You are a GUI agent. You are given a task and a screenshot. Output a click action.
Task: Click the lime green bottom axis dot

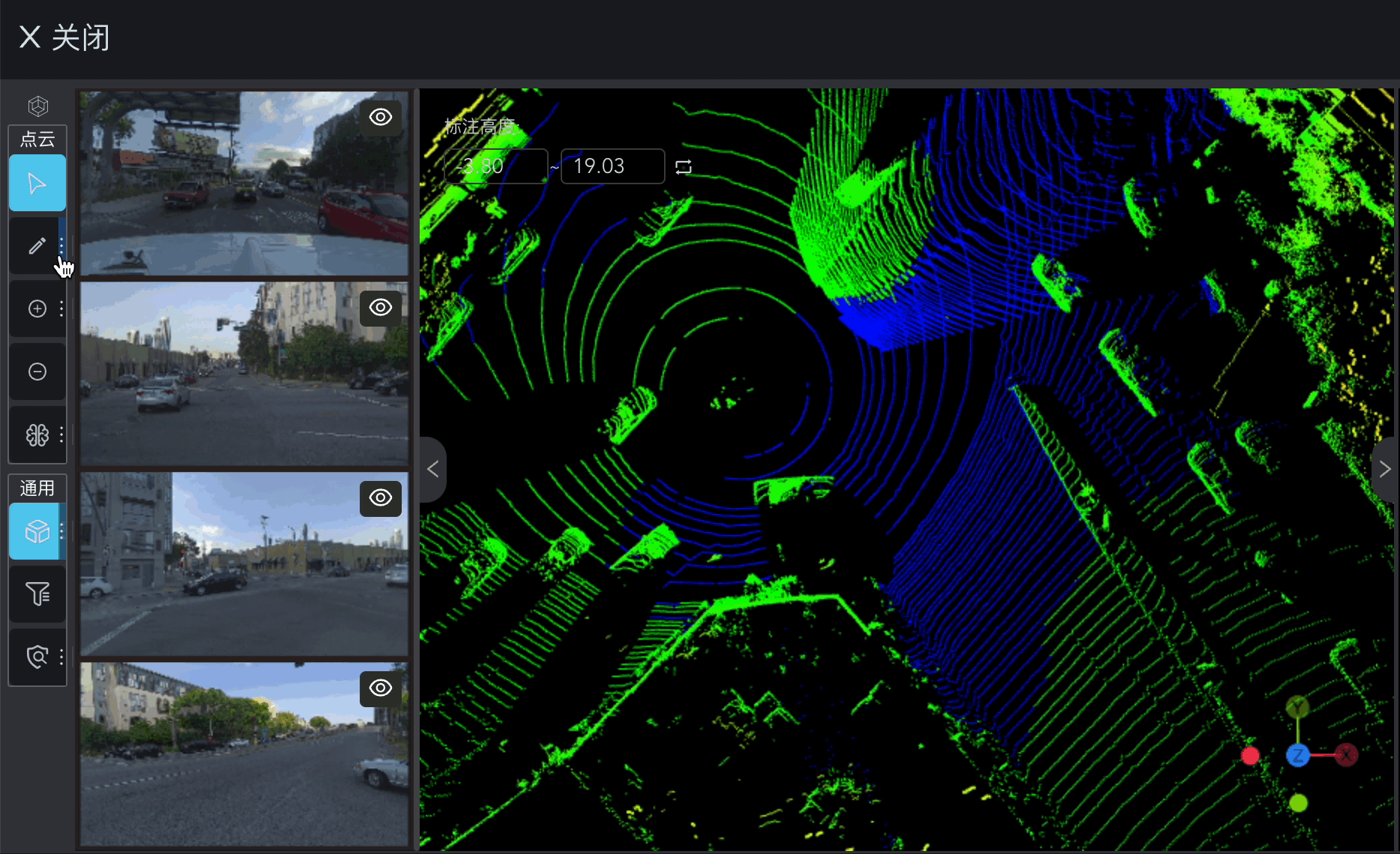pyautogui.click(x=1298, y=803)
